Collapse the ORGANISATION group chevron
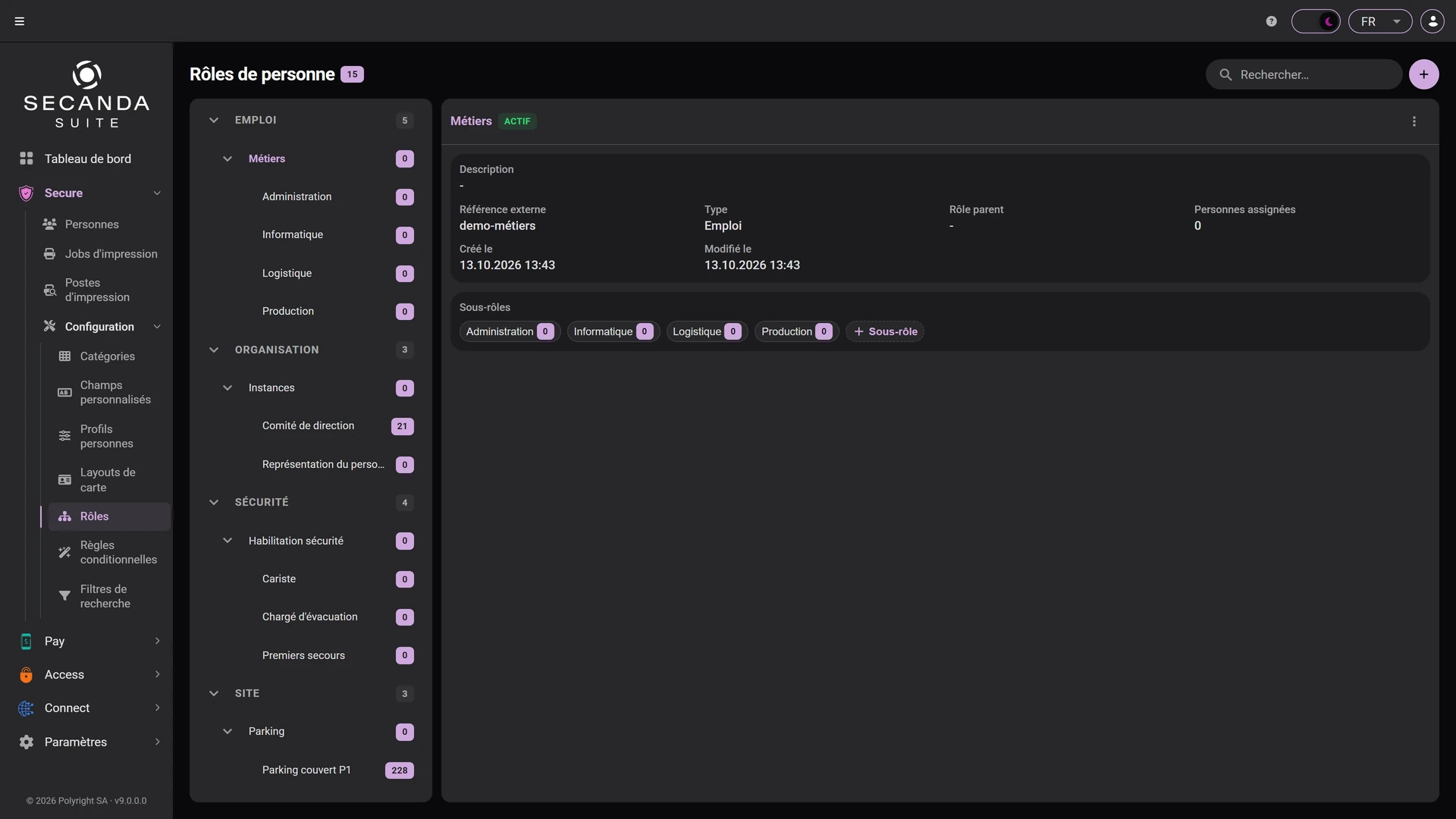The width and height of the screenshot is (1456, 819). [214, 350]
